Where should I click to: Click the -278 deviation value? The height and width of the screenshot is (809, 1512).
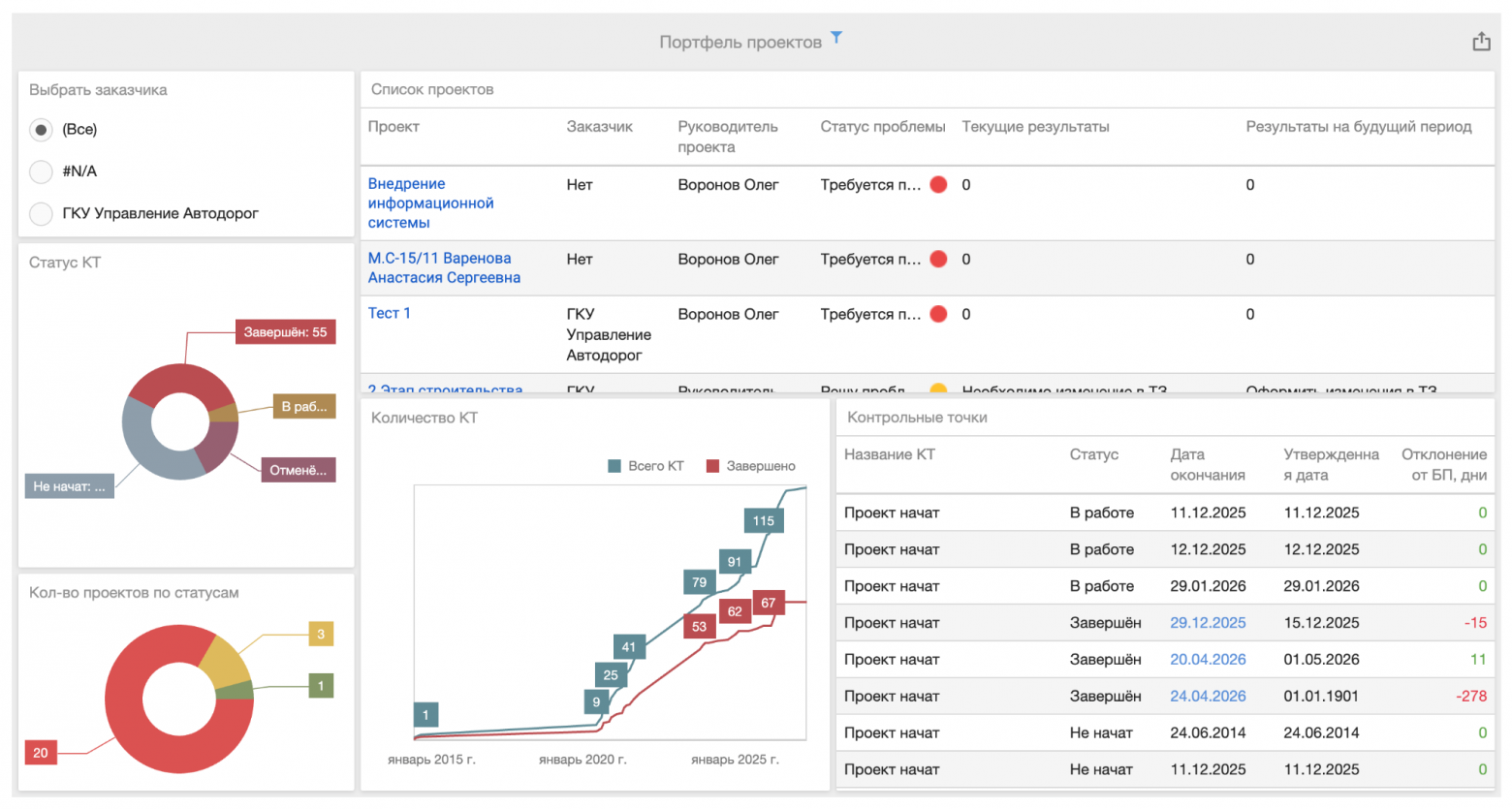click(1471, 697)
